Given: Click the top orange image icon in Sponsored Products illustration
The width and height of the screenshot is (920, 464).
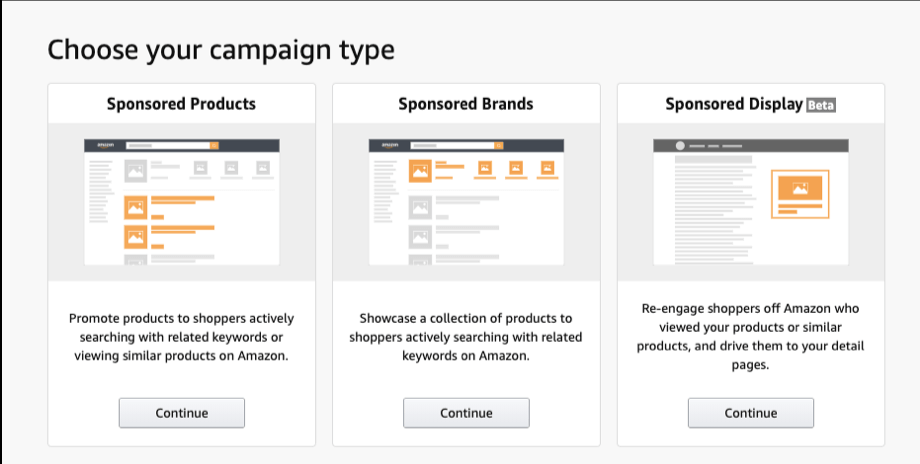Looking at the screenshot, I should coord(135,207).
